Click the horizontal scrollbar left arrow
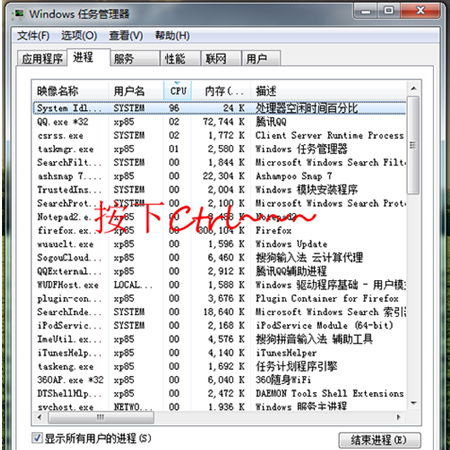 click(x=40, y=417)
